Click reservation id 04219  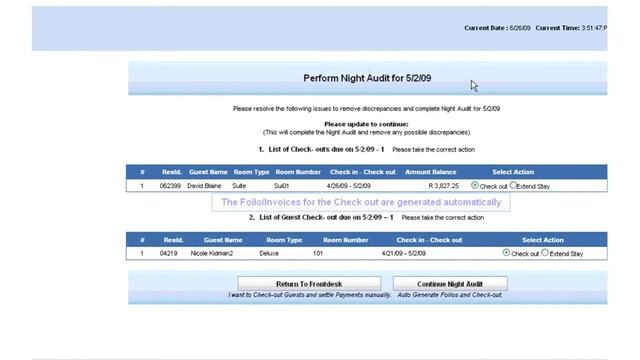[x=169, y=253]
